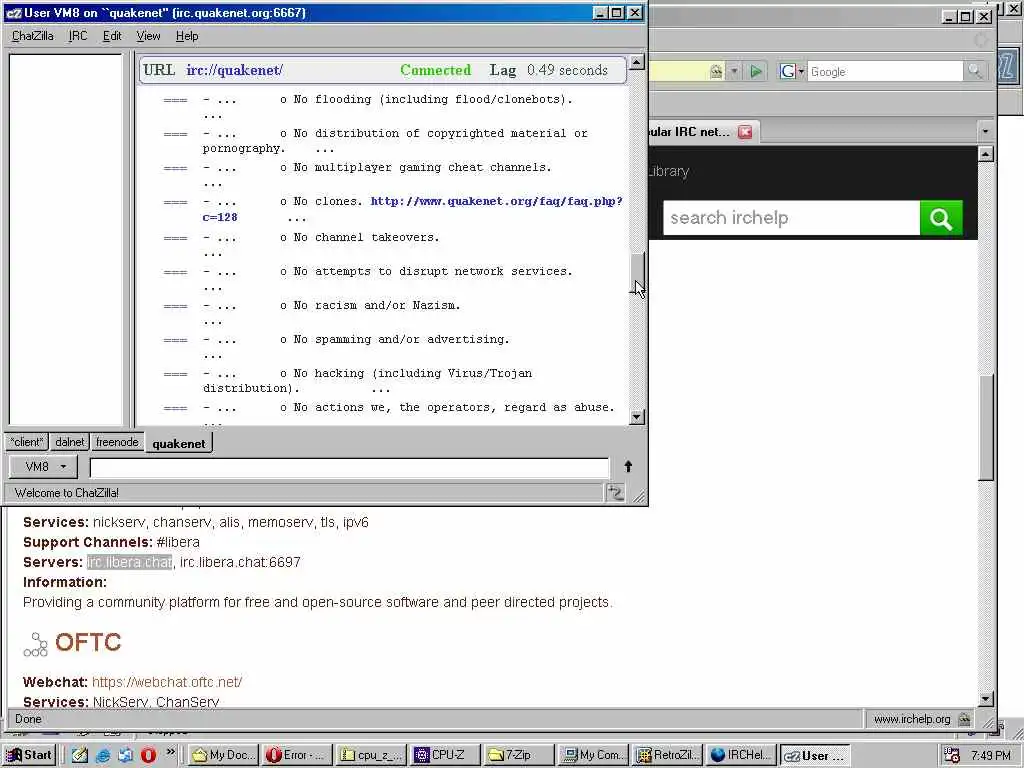Open the address bar history dropdown
Screen dimensions: 1024x768
(734, 71)
